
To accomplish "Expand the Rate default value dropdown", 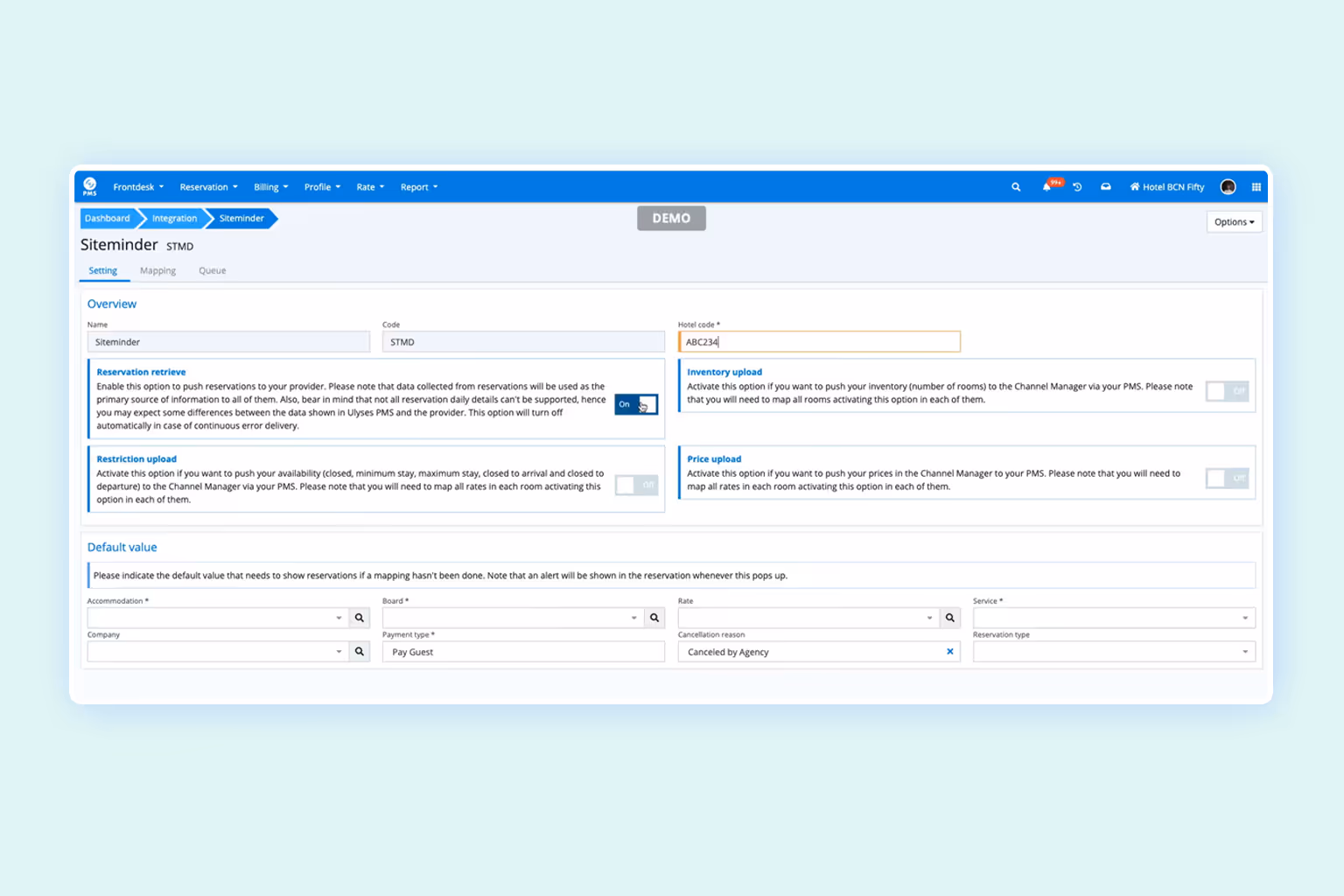I will [929, 618].
